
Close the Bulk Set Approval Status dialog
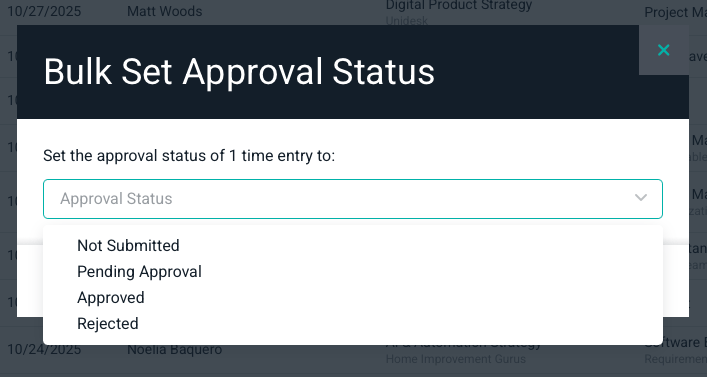[x=663, y=50]
